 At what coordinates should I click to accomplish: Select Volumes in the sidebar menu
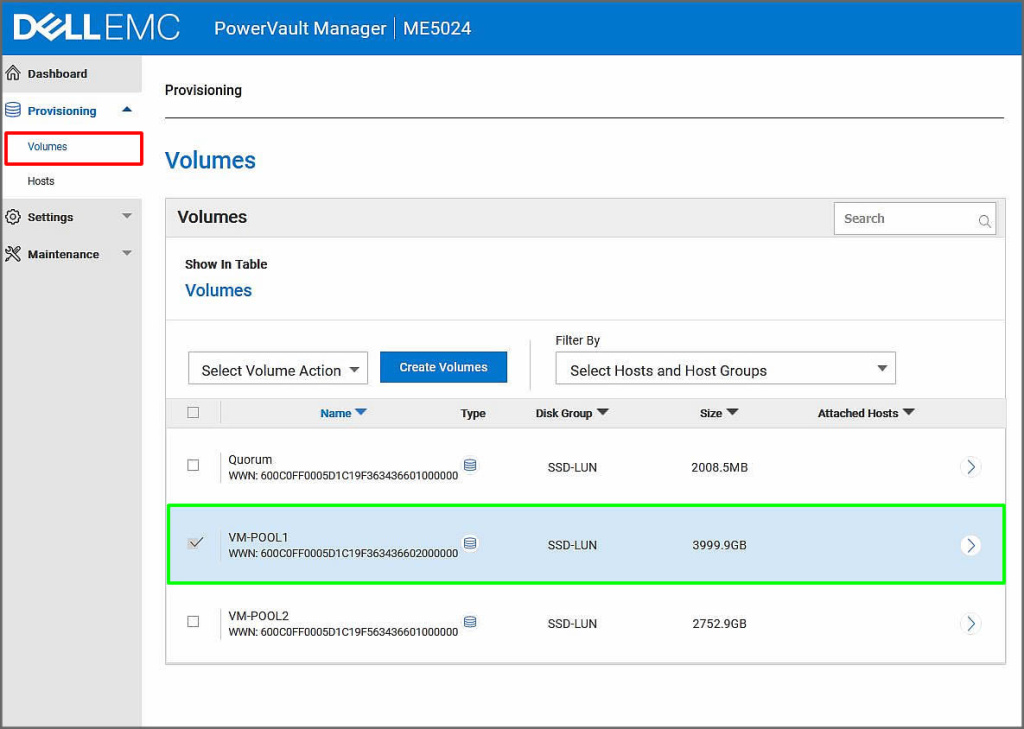click(48, 147)
